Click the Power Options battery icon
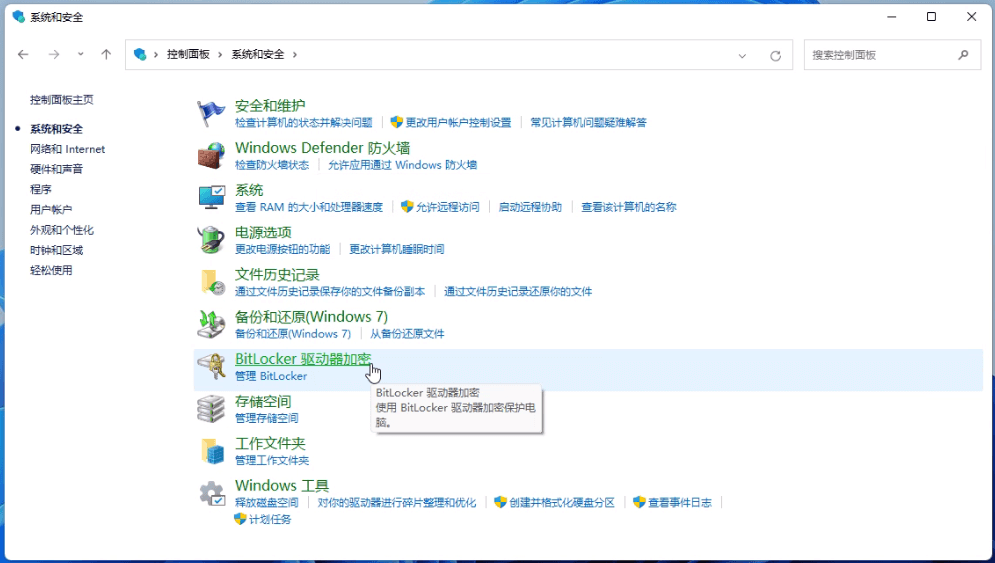This screenshot has height=563, width=995. [x=211, y=240]
